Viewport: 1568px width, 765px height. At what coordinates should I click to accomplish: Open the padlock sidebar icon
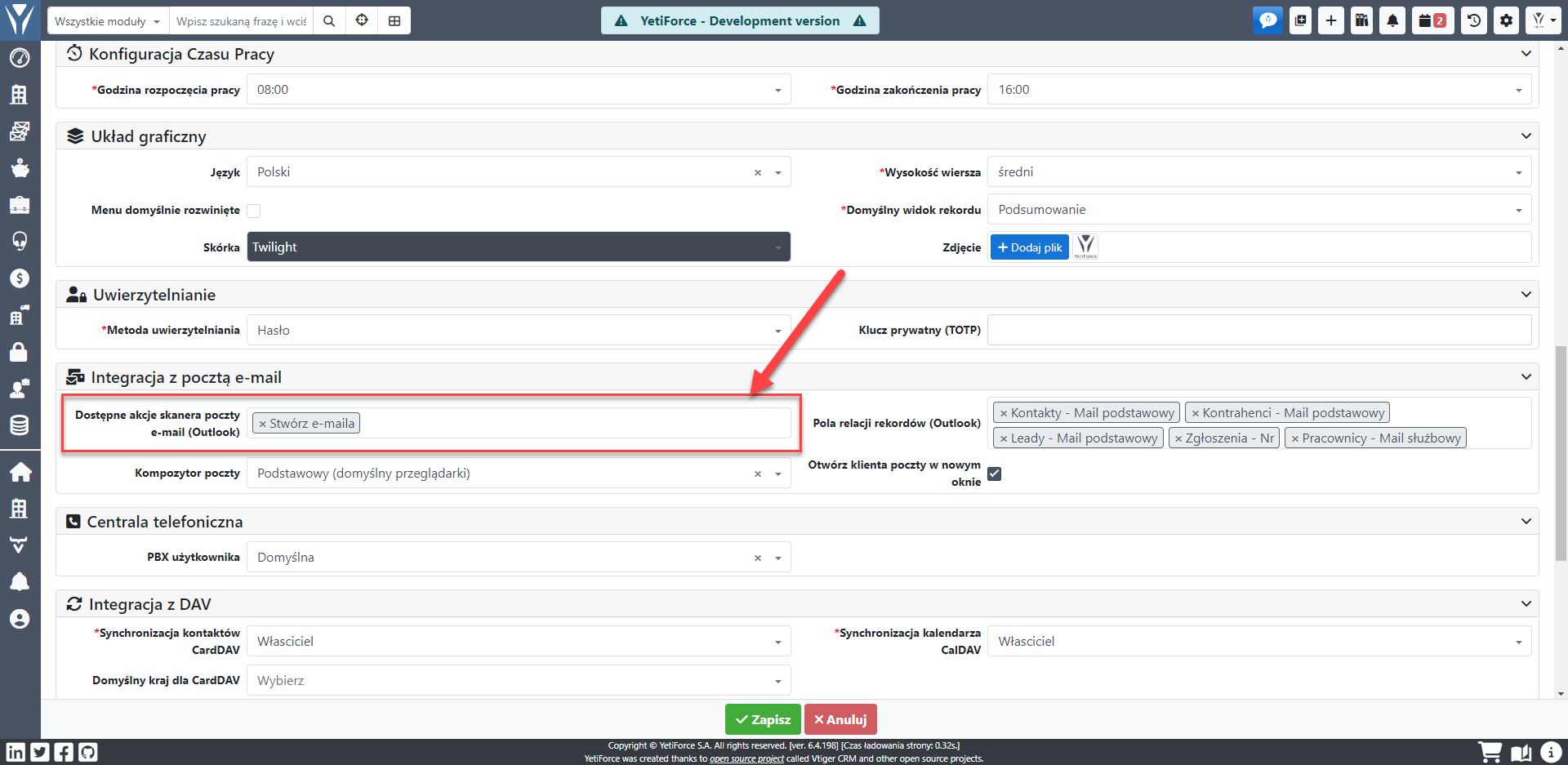(20, 352)
